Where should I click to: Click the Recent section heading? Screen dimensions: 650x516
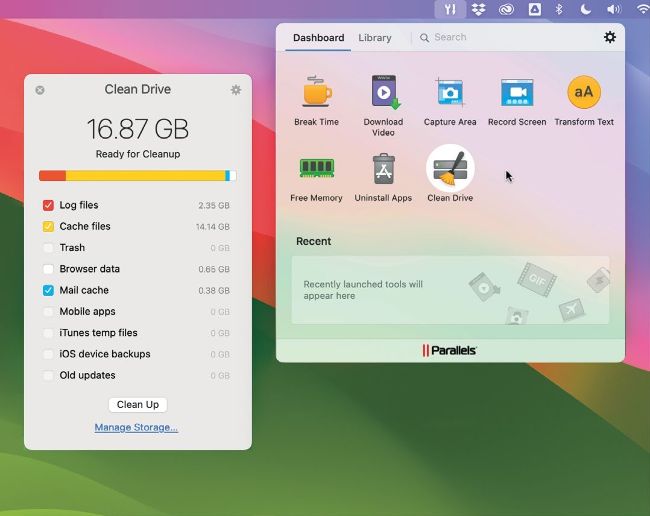[313, 241]
